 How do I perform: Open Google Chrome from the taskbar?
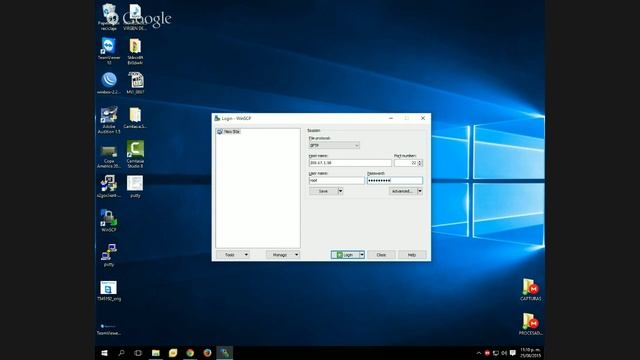click(190, 353)
